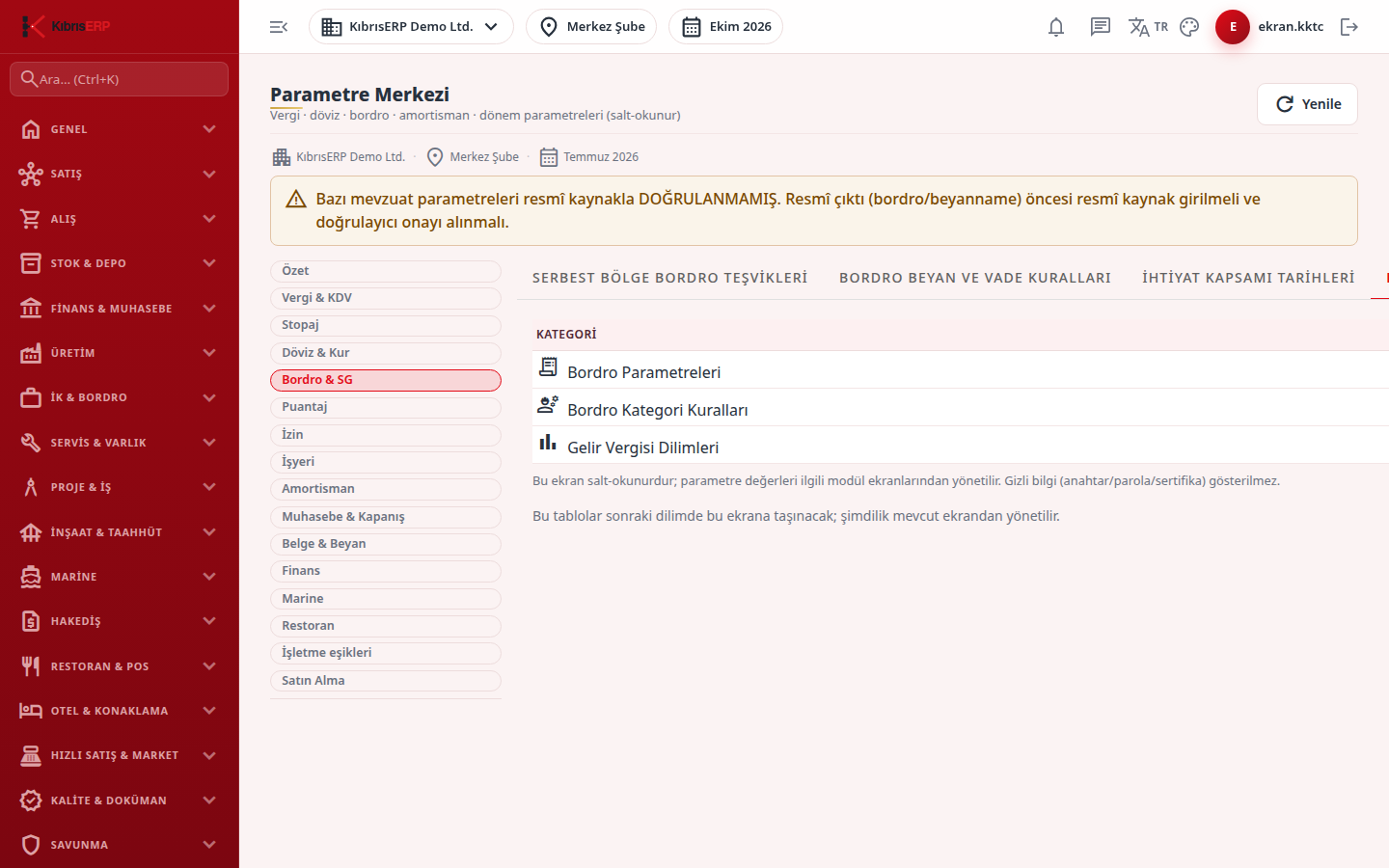The image size is (1389, 868).
Task: Open the Serbest Bölge Bordro Teşvikleri tab
Action: (670, 278)
